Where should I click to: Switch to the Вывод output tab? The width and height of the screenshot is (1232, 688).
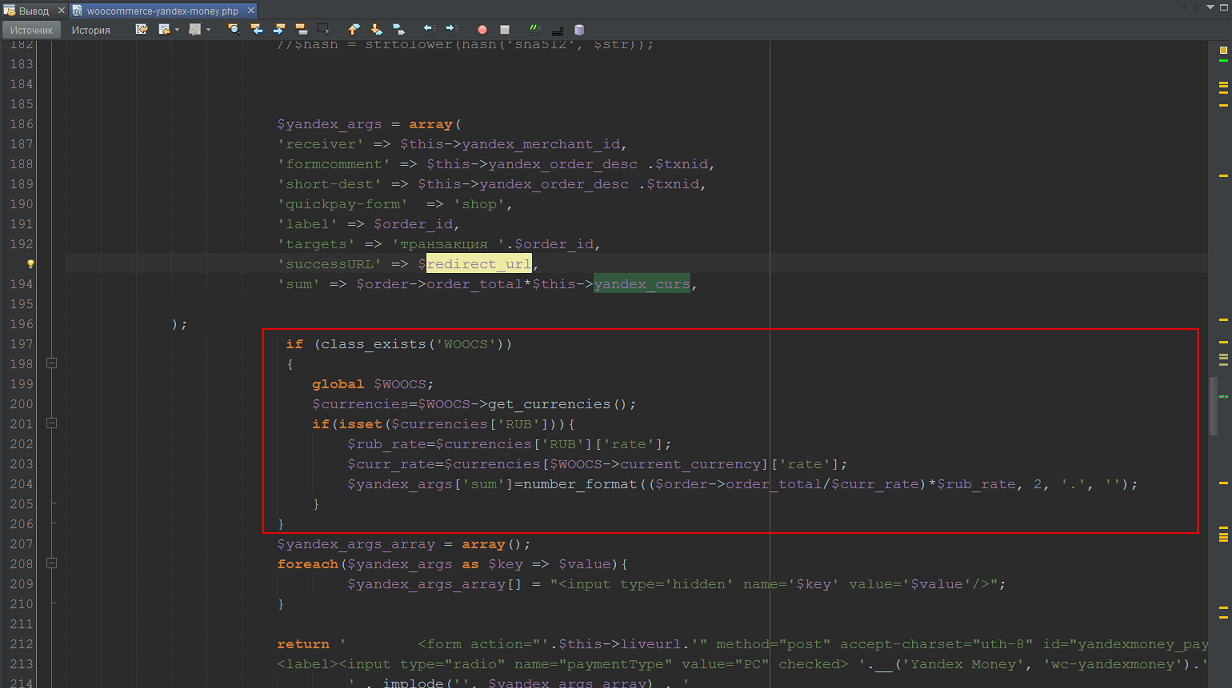33,10
